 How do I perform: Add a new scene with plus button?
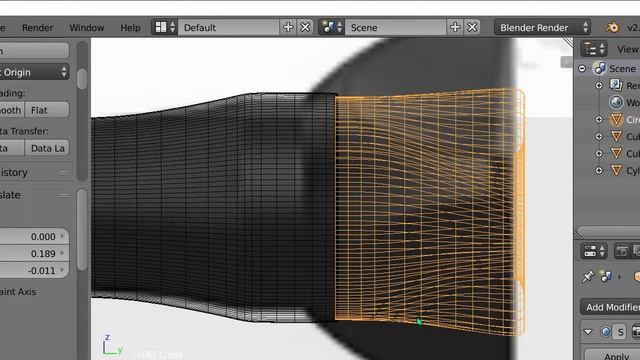(455, 27)
